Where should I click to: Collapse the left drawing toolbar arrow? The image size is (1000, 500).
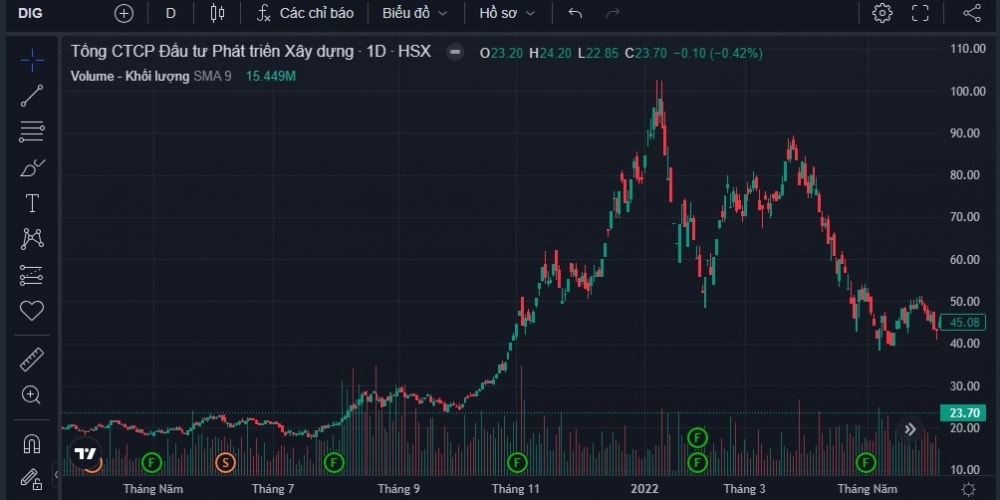coord(57,474)
